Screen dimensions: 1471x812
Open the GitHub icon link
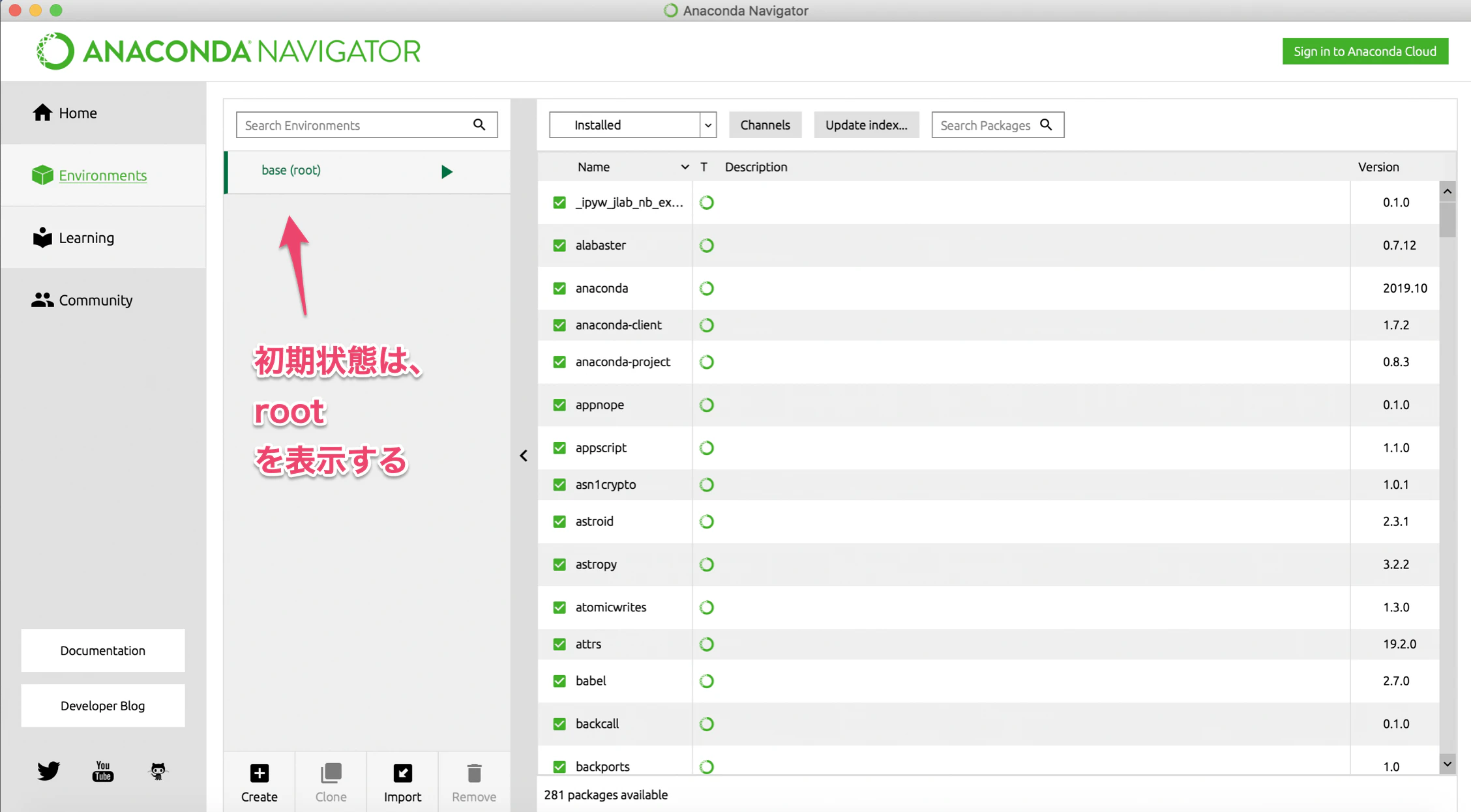158,771
